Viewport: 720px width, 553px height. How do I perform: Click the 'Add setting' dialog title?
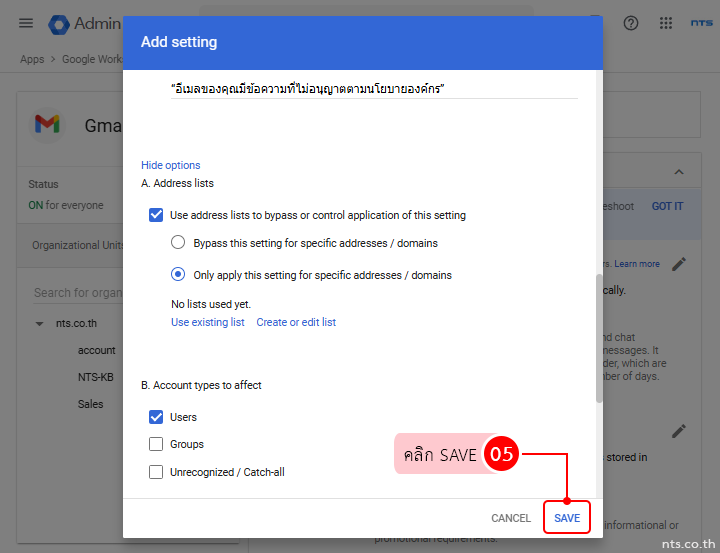[x=179, y=42]
